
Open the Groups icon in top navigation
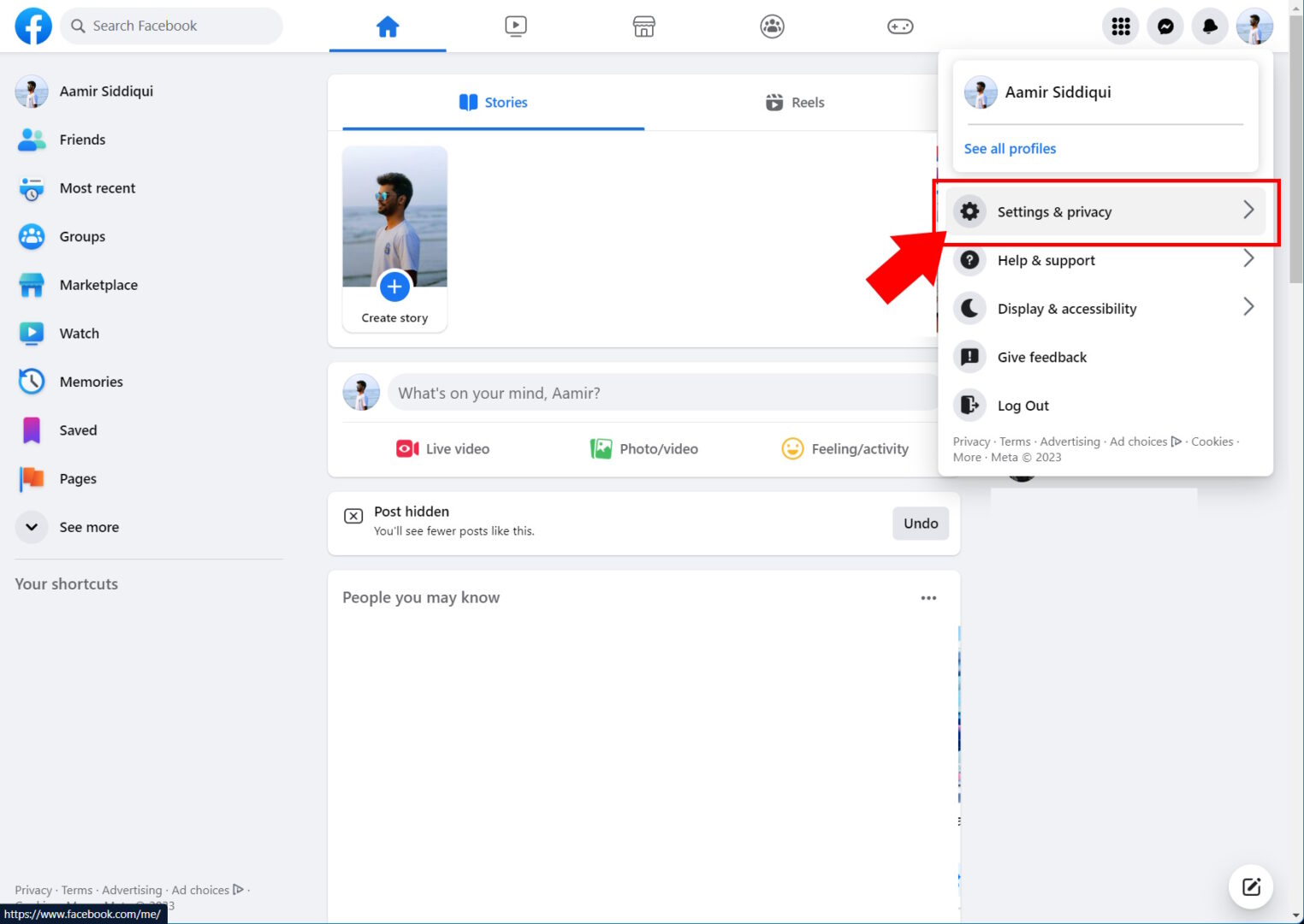771,26
